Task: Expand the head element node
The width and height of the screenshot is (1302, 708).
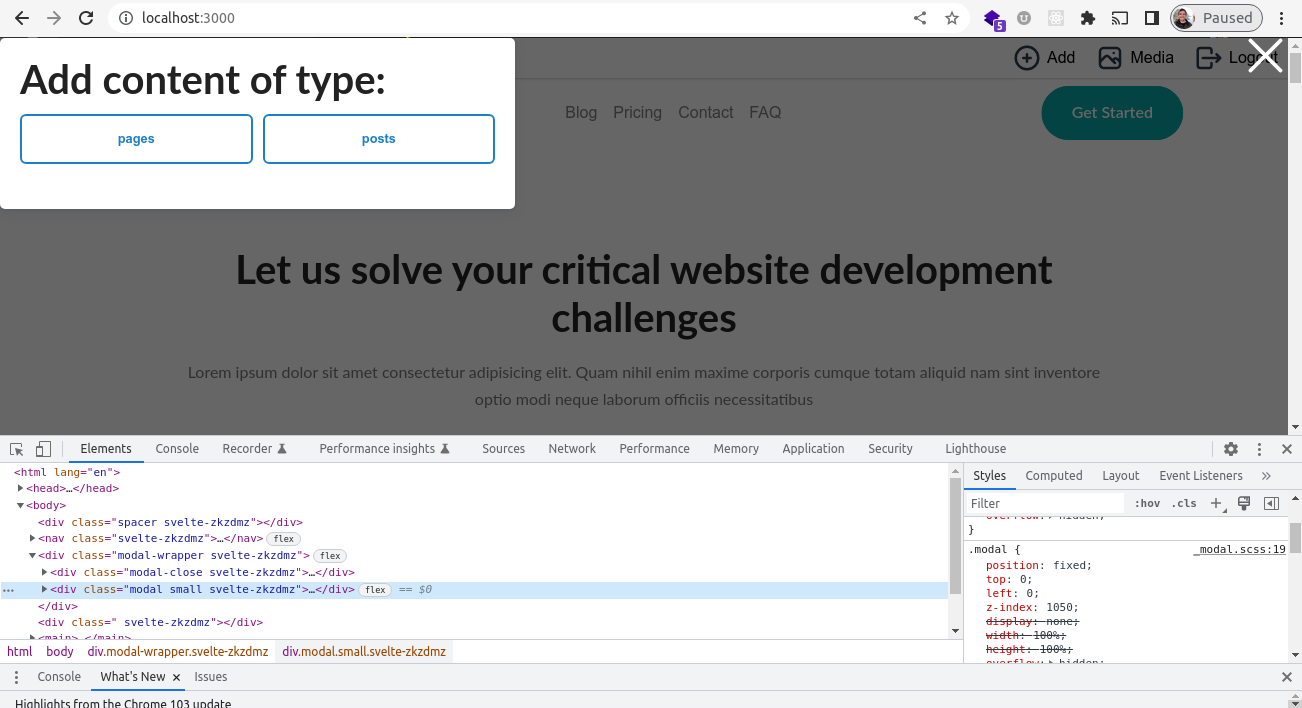Action: click(21, 489)
